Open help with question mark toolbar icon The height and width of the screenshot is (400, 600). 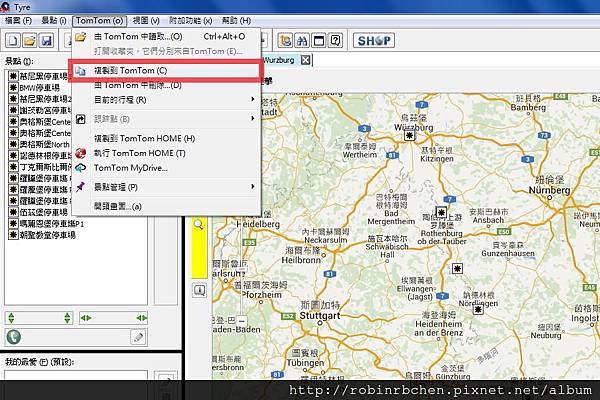[336, 40]
